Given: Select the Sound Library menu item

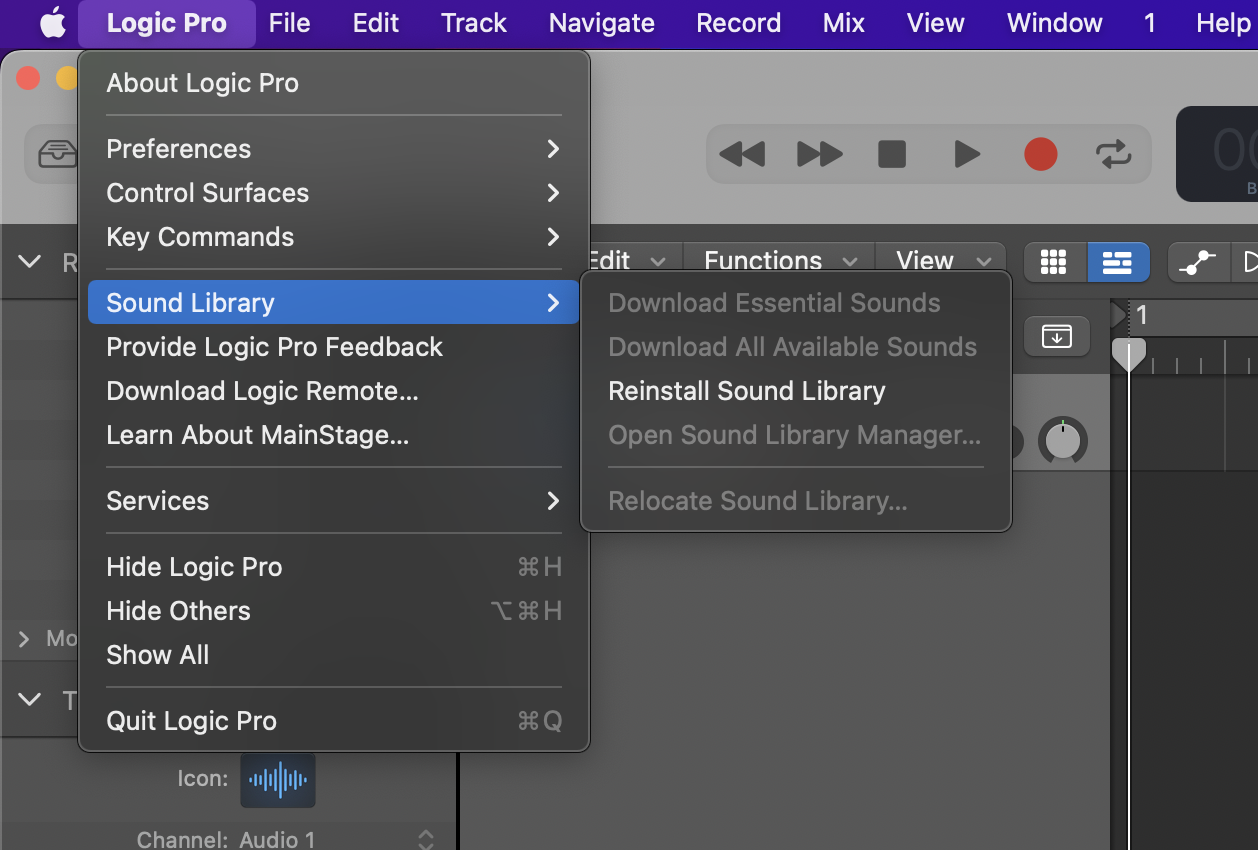Looking at the screenshot, I should [333, 303].
